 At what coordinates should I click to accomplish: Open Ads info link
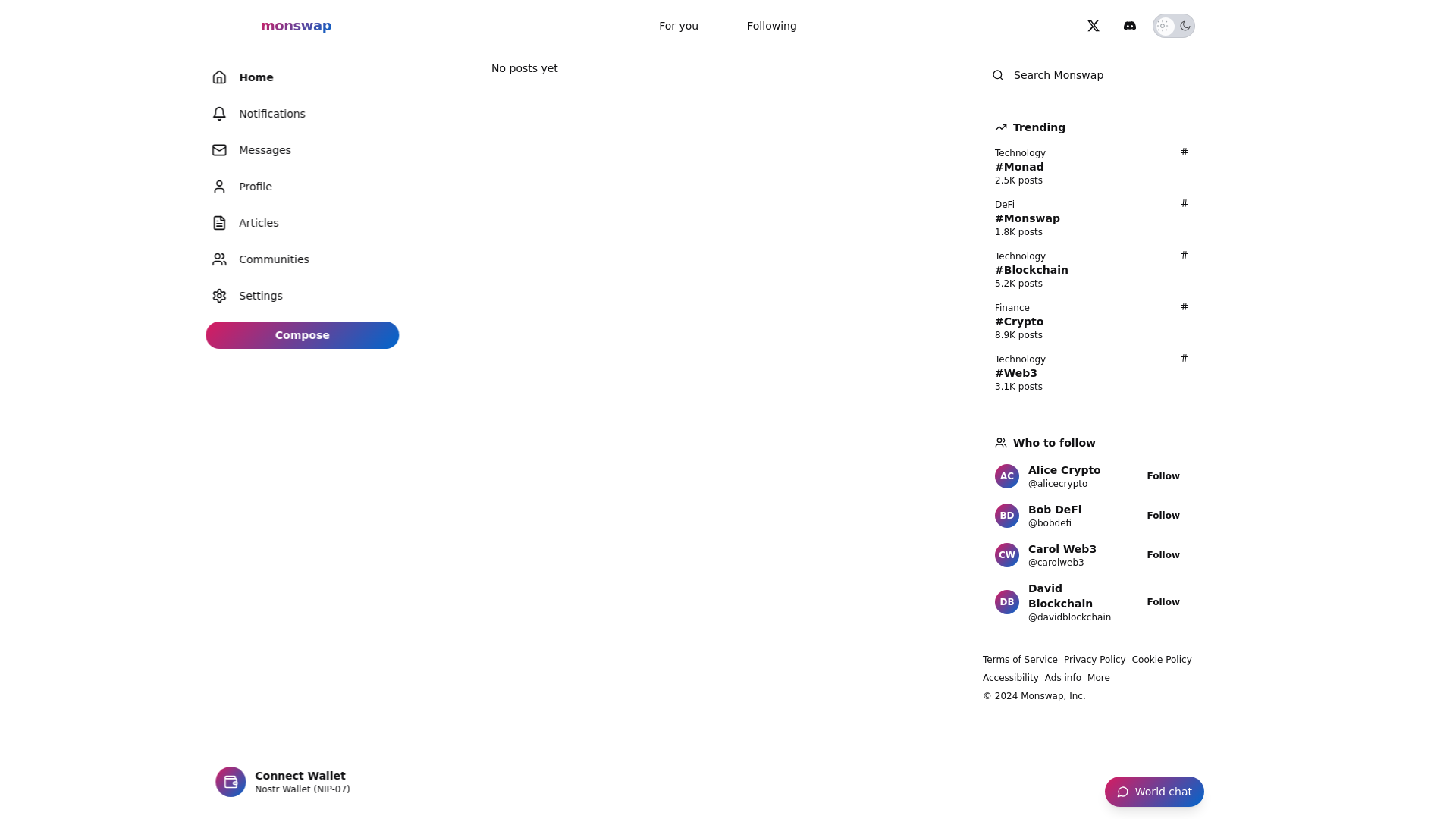1063,678
